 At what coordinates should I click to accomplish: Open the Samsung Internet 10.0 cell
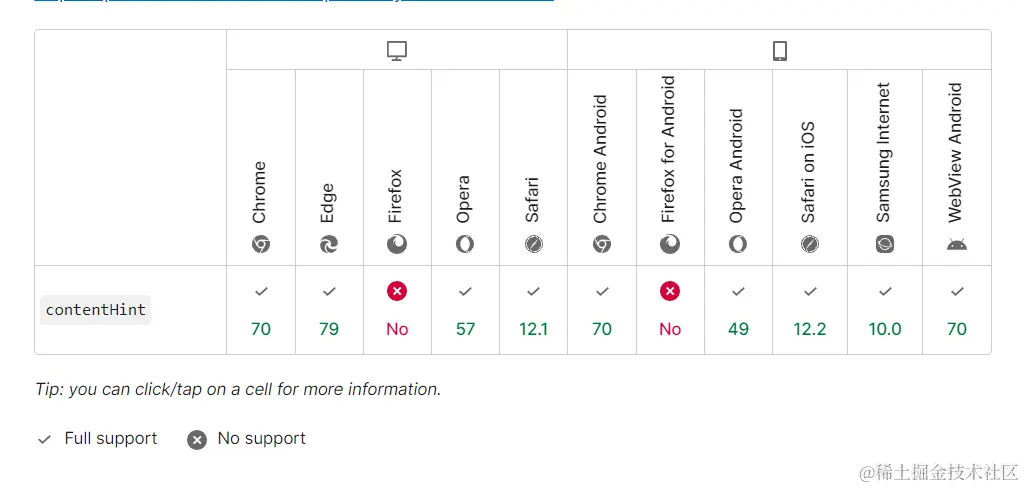884,310
